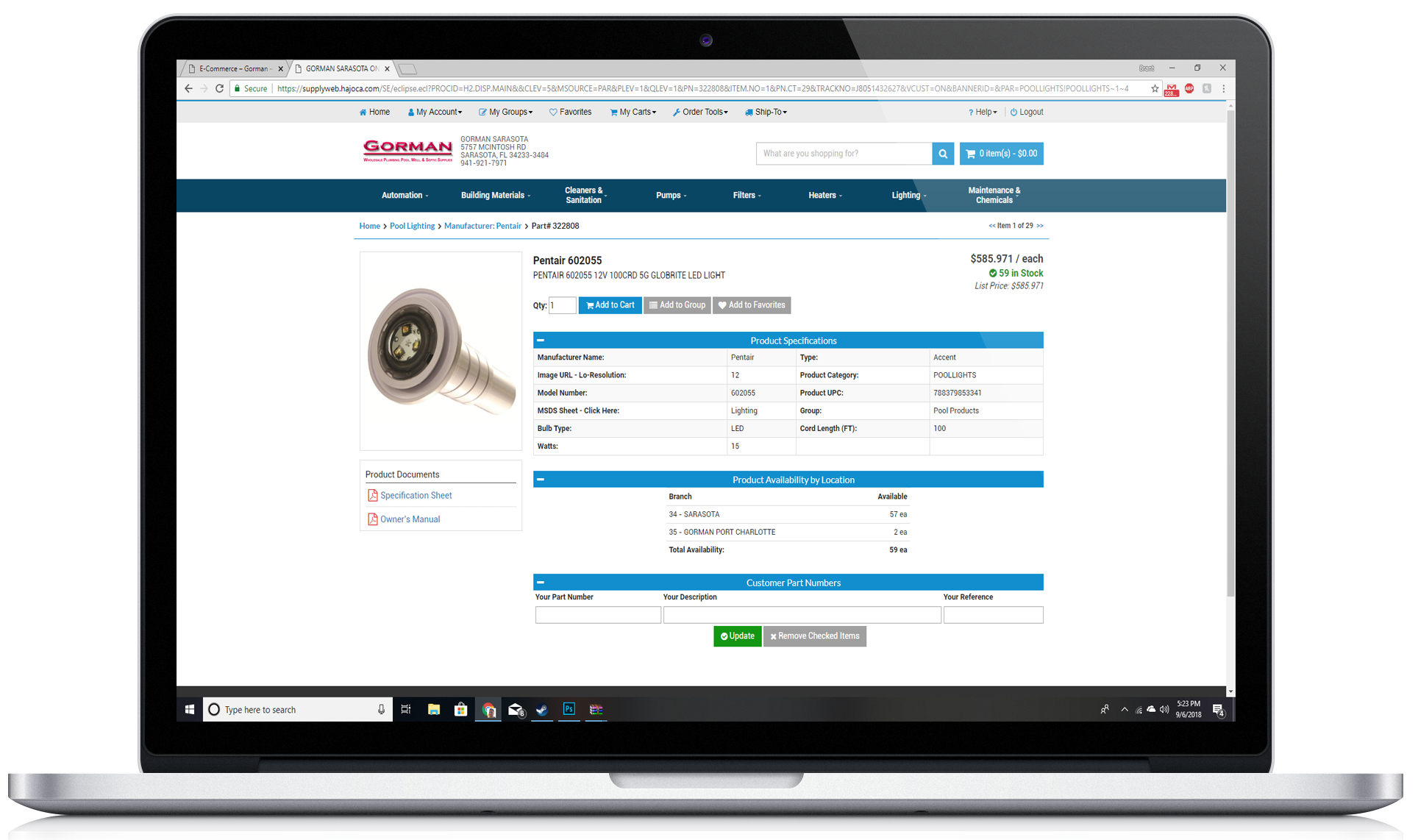Focus the Your Part Number field
This screenshot has height=840, width=1418.
click(598, 615)
